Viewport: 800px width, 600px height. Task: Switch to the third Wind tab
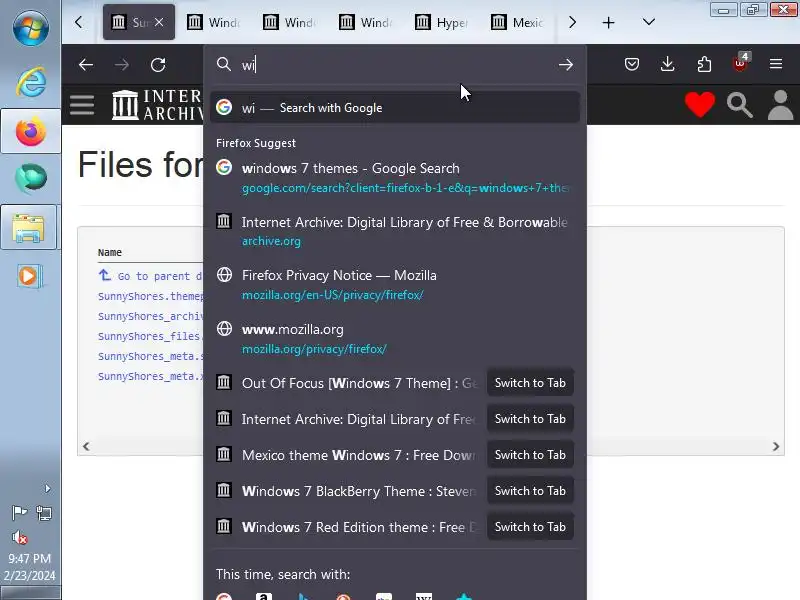(x=365, y=22)
